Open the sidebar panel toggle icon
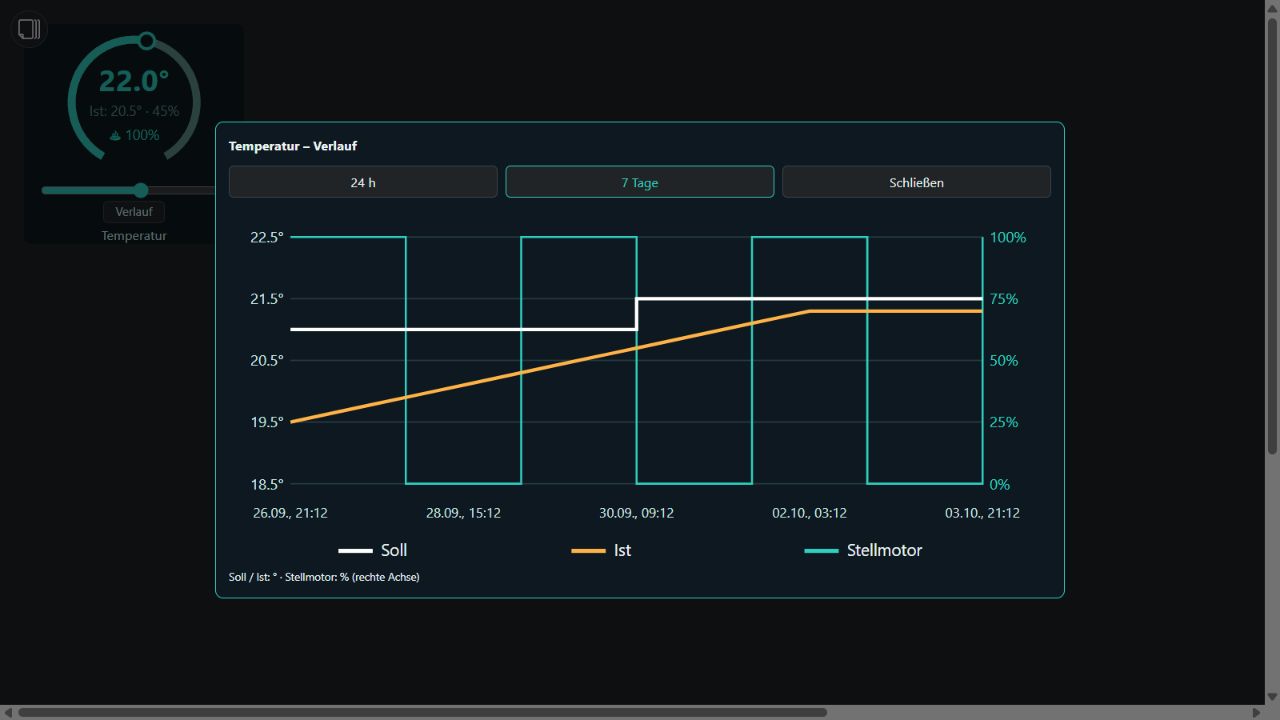Image resolution: width=1280 pixels, height=720 pixels. (x=29, y=29)
